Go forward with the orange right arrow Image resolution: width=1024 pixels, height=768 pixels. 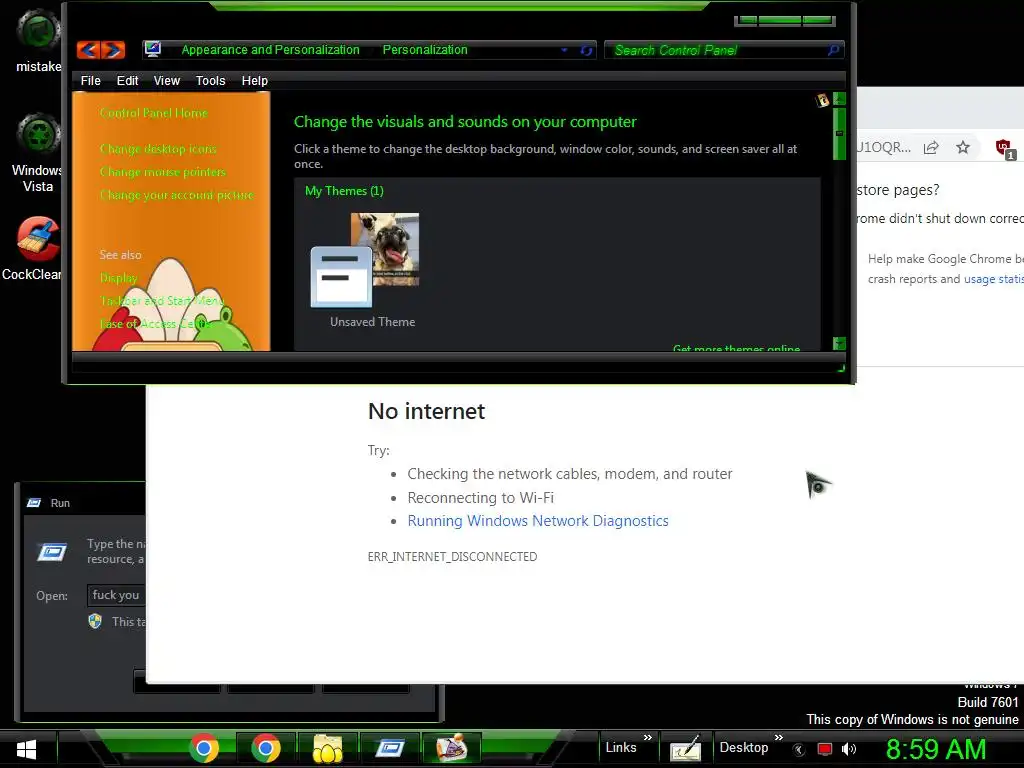coord(113,50)
